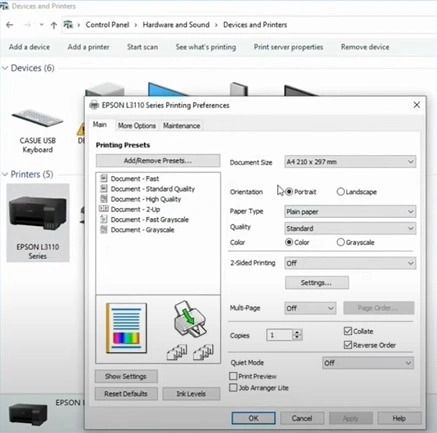Switch to the Main tab
Screen dimensions: 437x433
pyautogui.click(x=100, y=125)
